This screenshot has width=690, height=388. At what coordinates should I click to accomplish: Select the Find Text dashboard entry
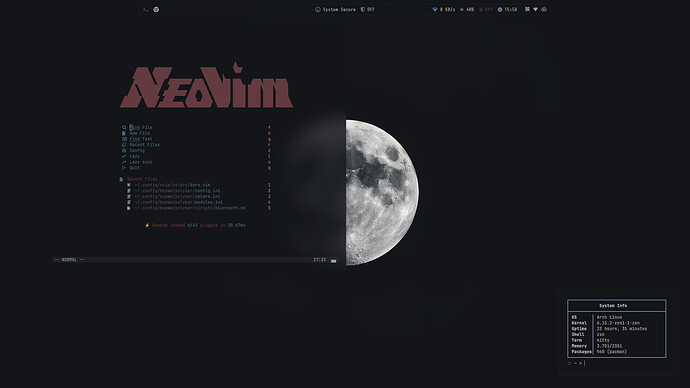(x=141, y=139)
